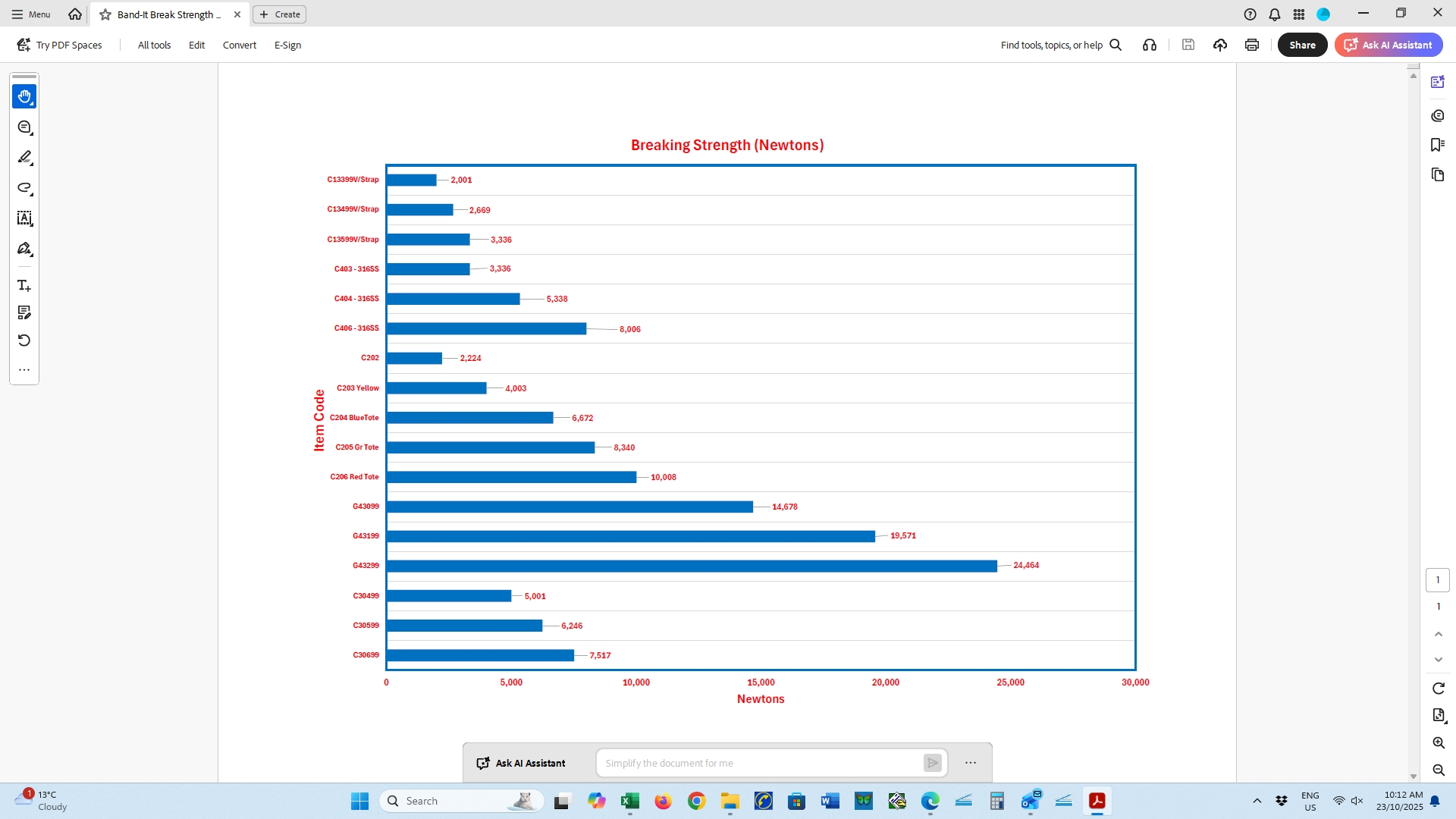Zoom in on the page

point(1439,743)
